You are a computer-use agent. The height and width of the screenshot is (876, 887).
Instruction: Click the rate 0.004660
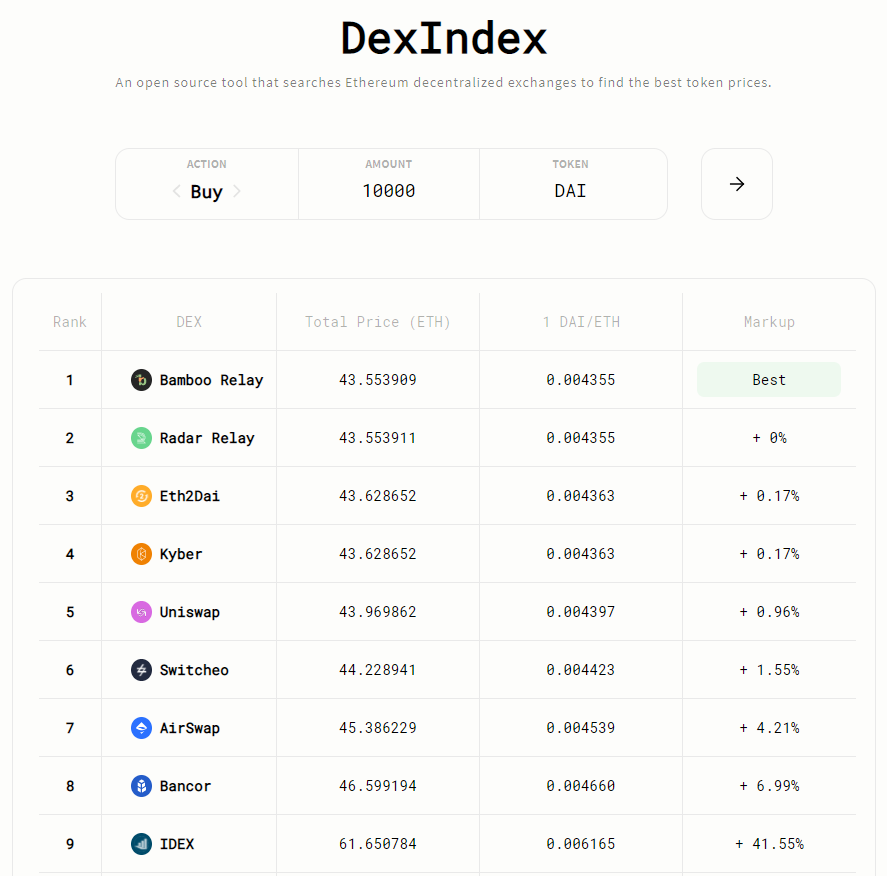(581, 786)
